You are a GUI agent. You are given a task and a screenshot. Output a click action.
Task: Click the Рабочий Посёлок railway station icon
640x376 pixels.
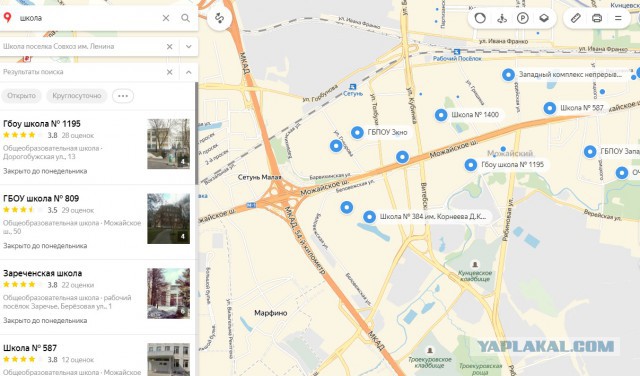457,51
